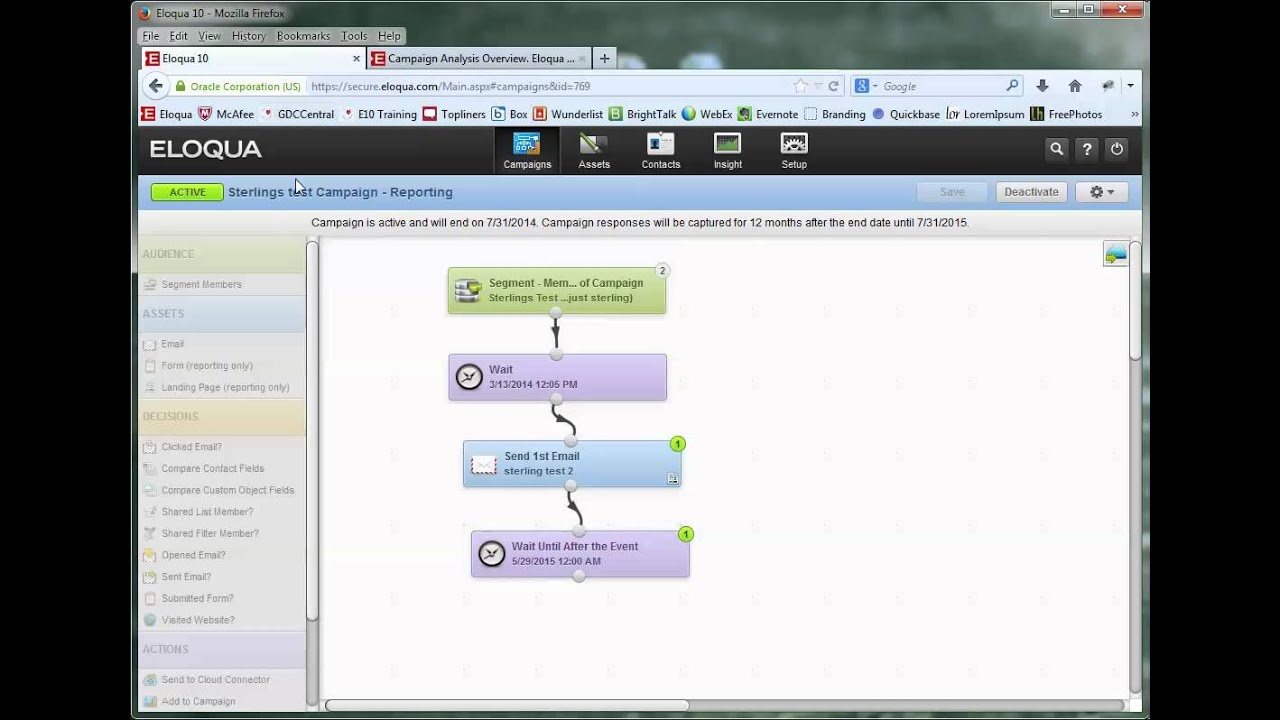
Task: Collapse the Audience section header
Action: click(x=222, y=254)
